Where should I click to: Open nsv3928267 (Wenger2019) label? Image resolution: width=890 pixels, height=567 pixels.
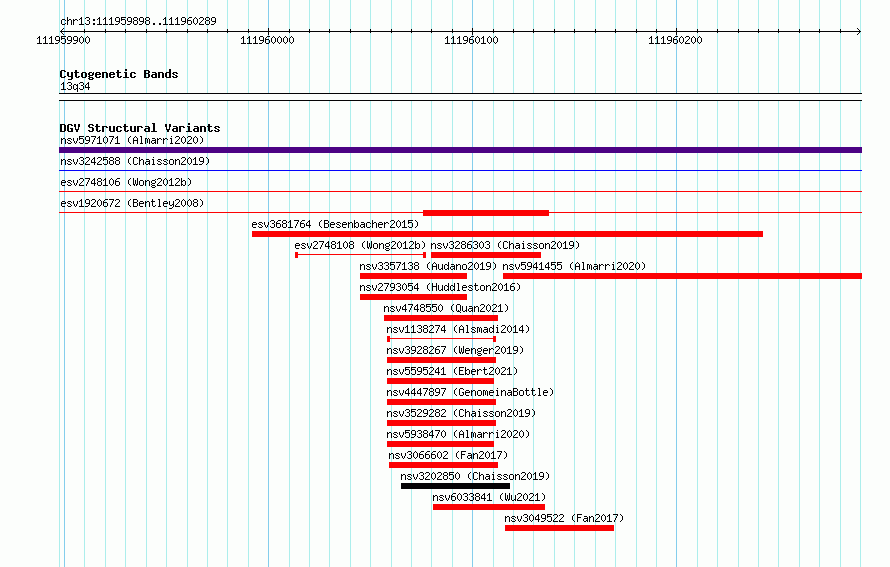455,350
